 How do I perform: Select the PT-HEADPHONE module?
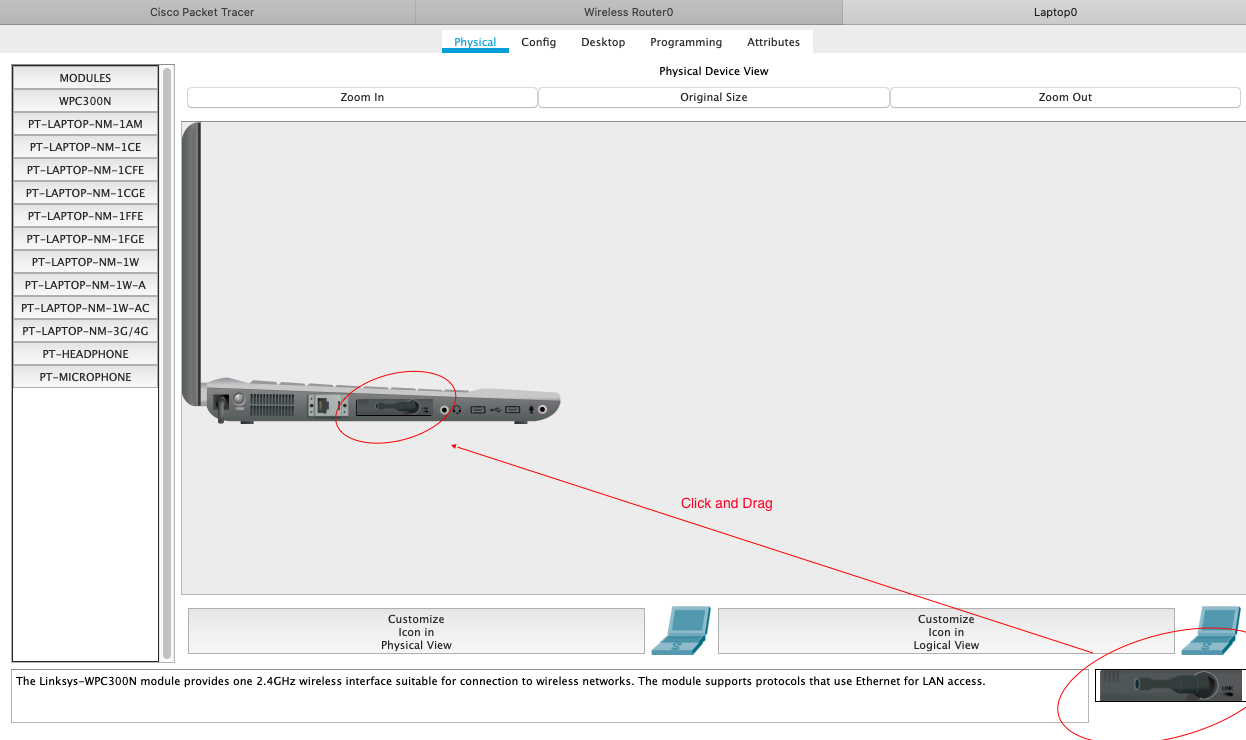click(x=85, y=354)
